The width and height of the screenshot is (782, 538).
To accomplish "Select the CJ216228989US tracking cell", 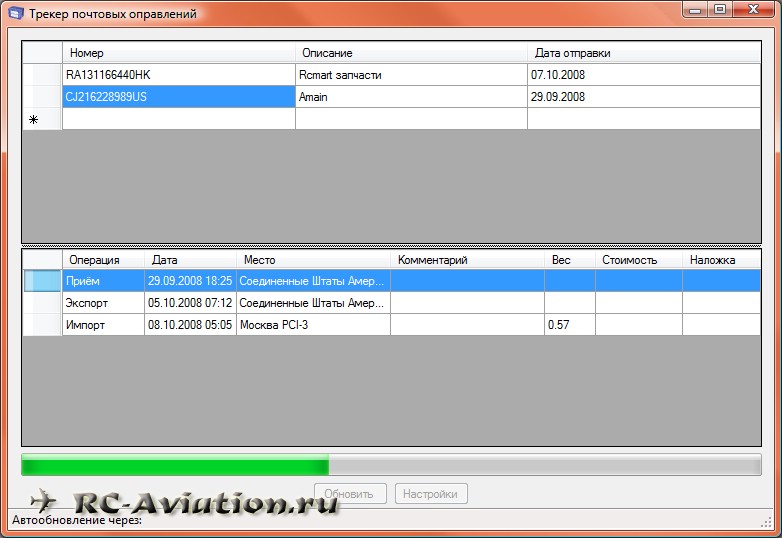I will pyautogui.click(x=178, y=97).
